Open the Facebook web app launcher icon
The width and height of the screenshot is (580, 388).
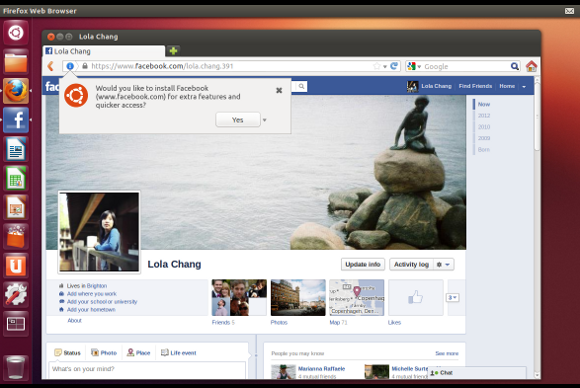click(x=16, y=120)
